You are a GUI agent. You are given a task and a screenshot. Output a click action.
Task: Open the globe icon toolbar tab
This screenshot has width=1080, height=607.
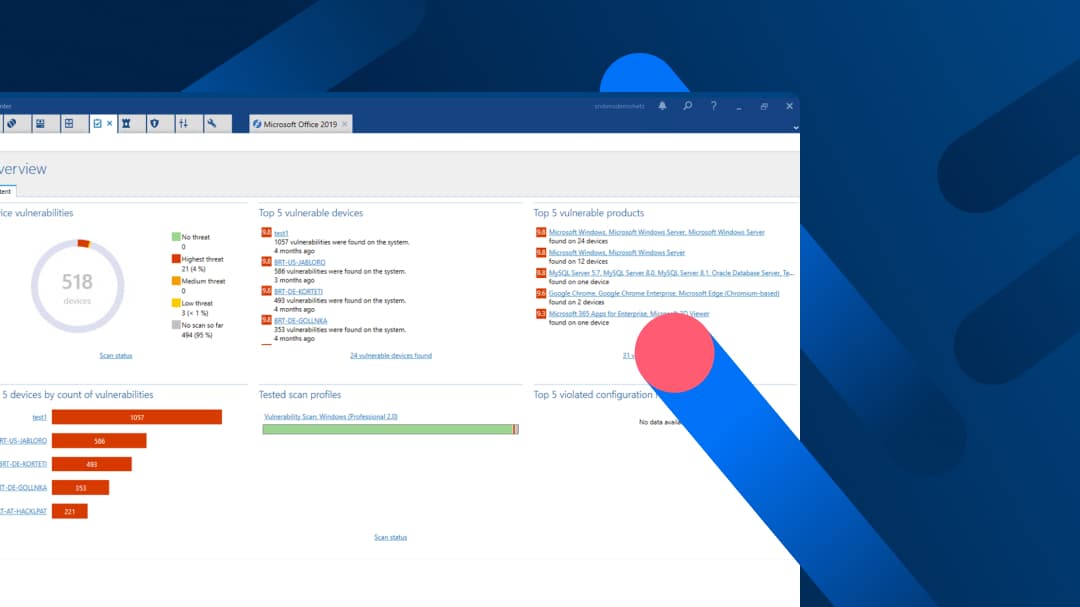pos(12,124)
